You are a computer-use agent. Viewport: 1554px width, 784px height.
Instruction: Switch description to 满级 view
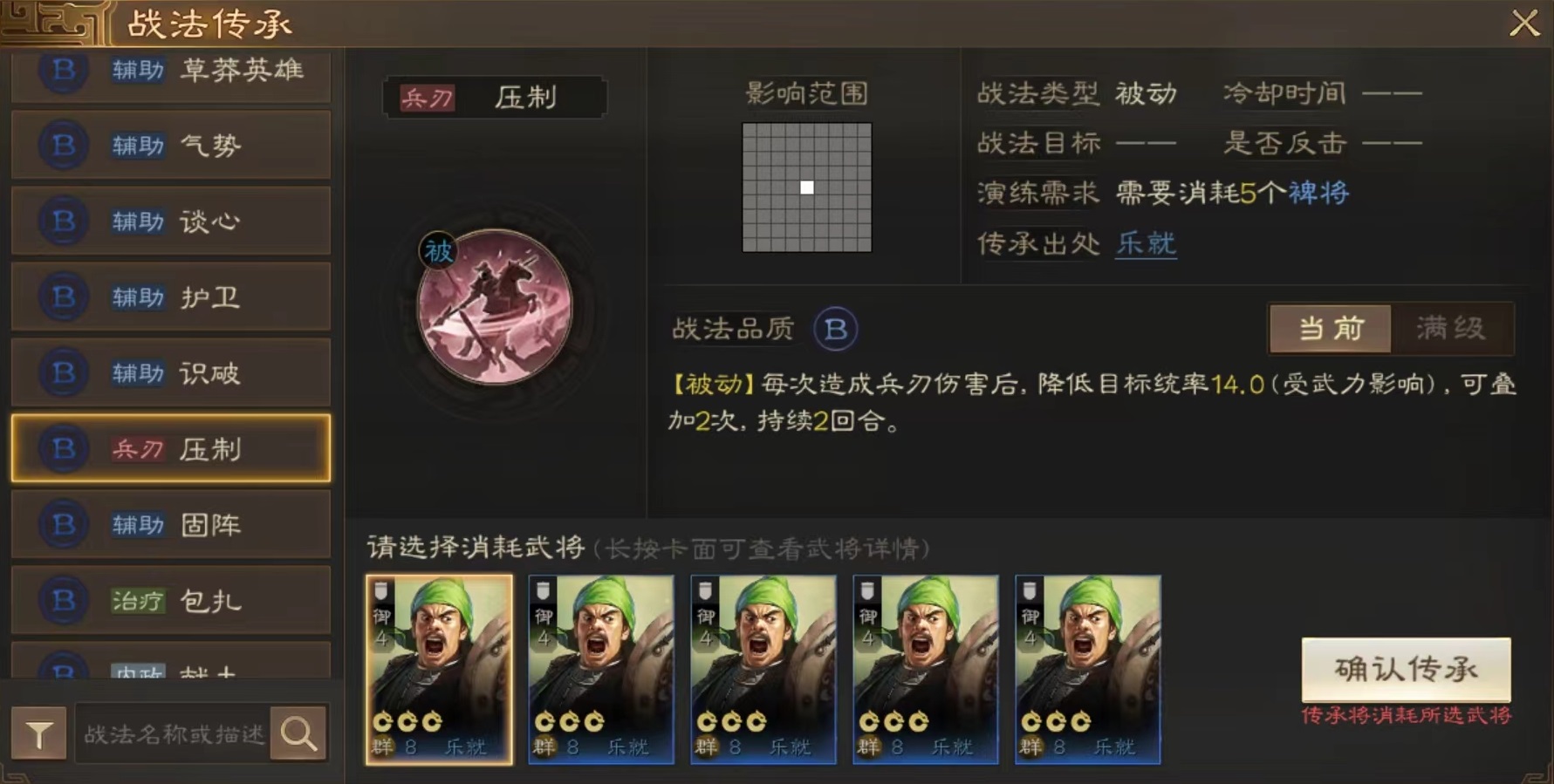coord(1451,329)
